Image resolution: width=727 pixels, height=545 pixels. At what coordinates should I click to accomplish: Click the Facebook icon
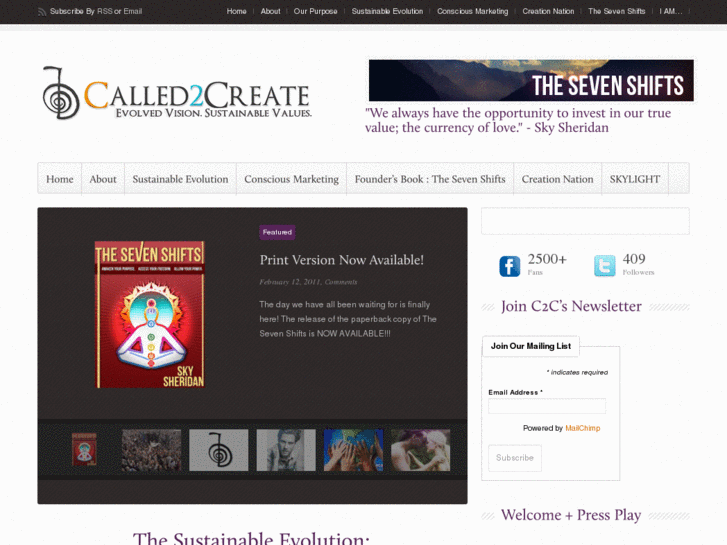point(510,266)
